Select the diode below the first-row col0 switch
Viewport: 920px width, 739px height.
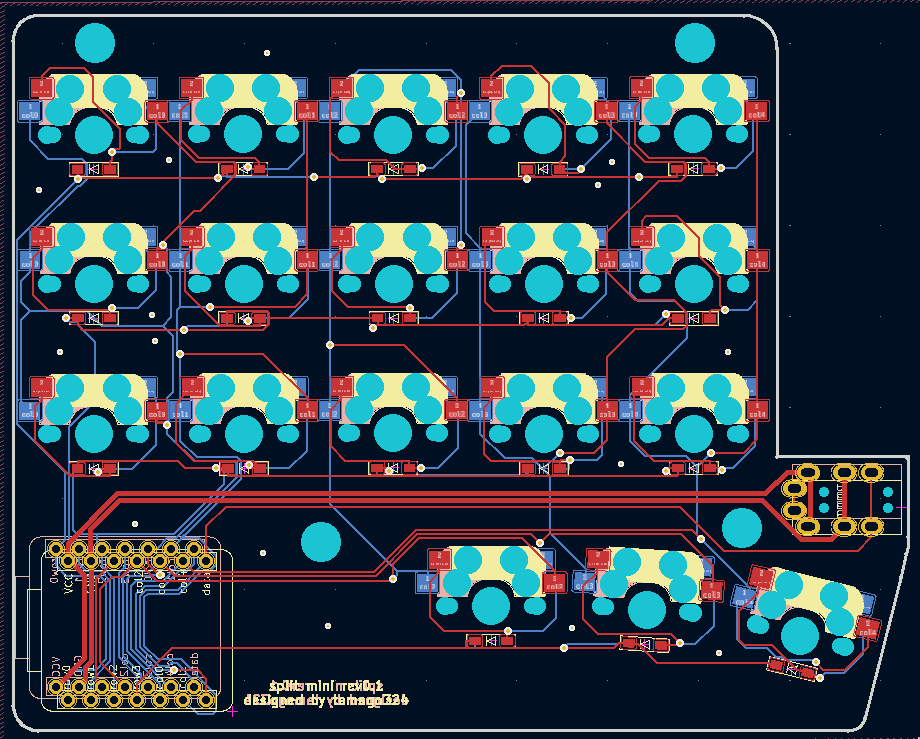click(94, 170)
